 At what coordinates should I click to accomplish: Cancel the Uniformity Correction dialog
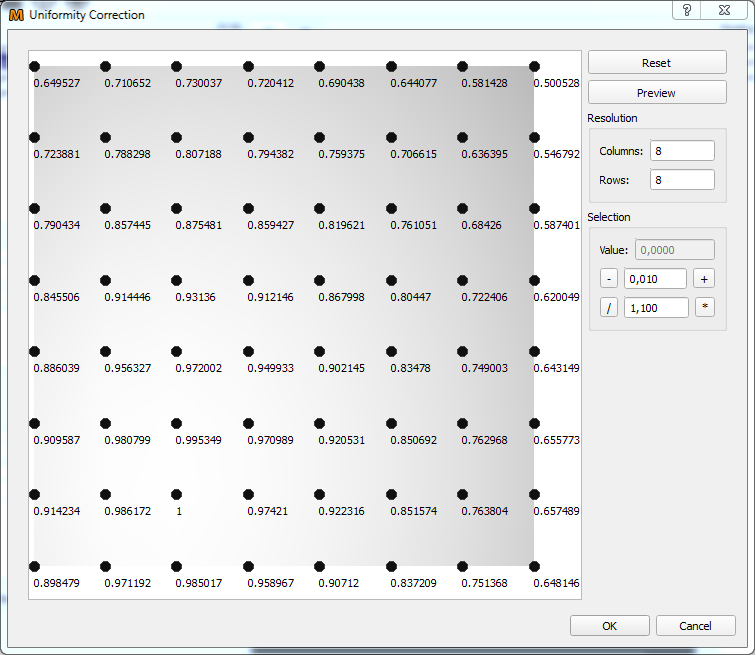[695, 626]
